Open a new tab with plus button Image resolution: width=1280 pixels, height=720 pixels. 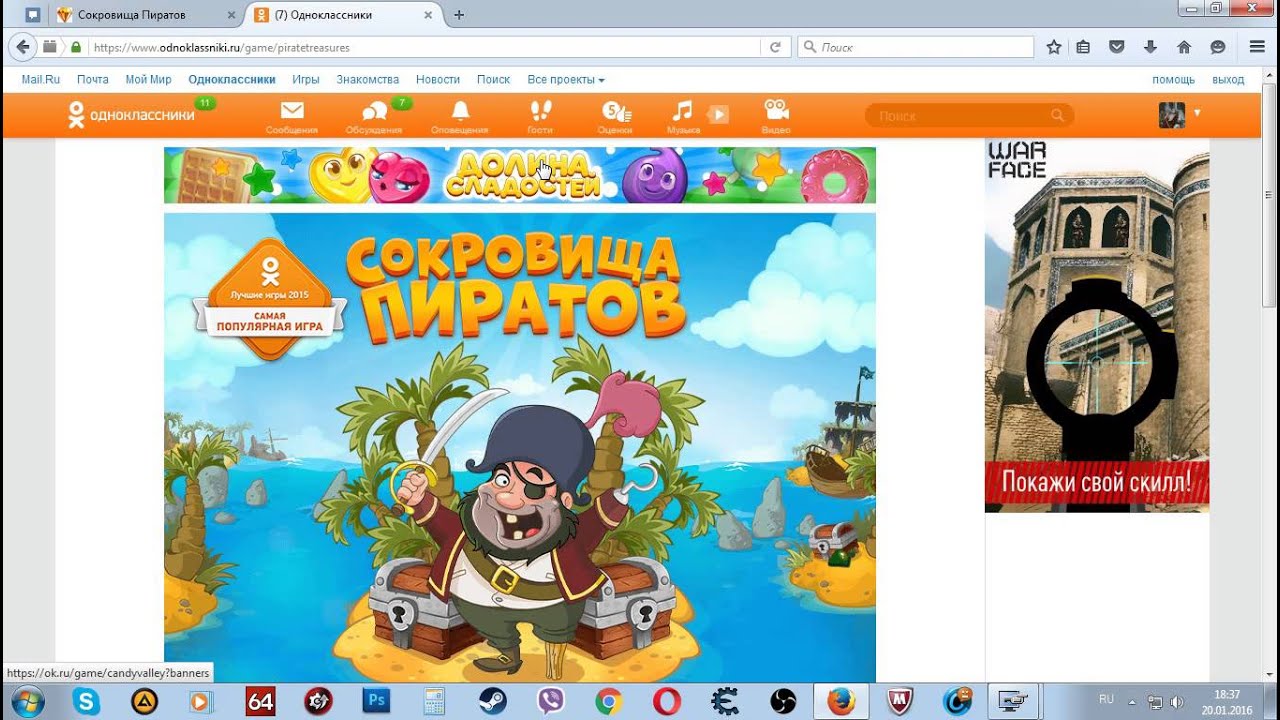click(459, 15)
